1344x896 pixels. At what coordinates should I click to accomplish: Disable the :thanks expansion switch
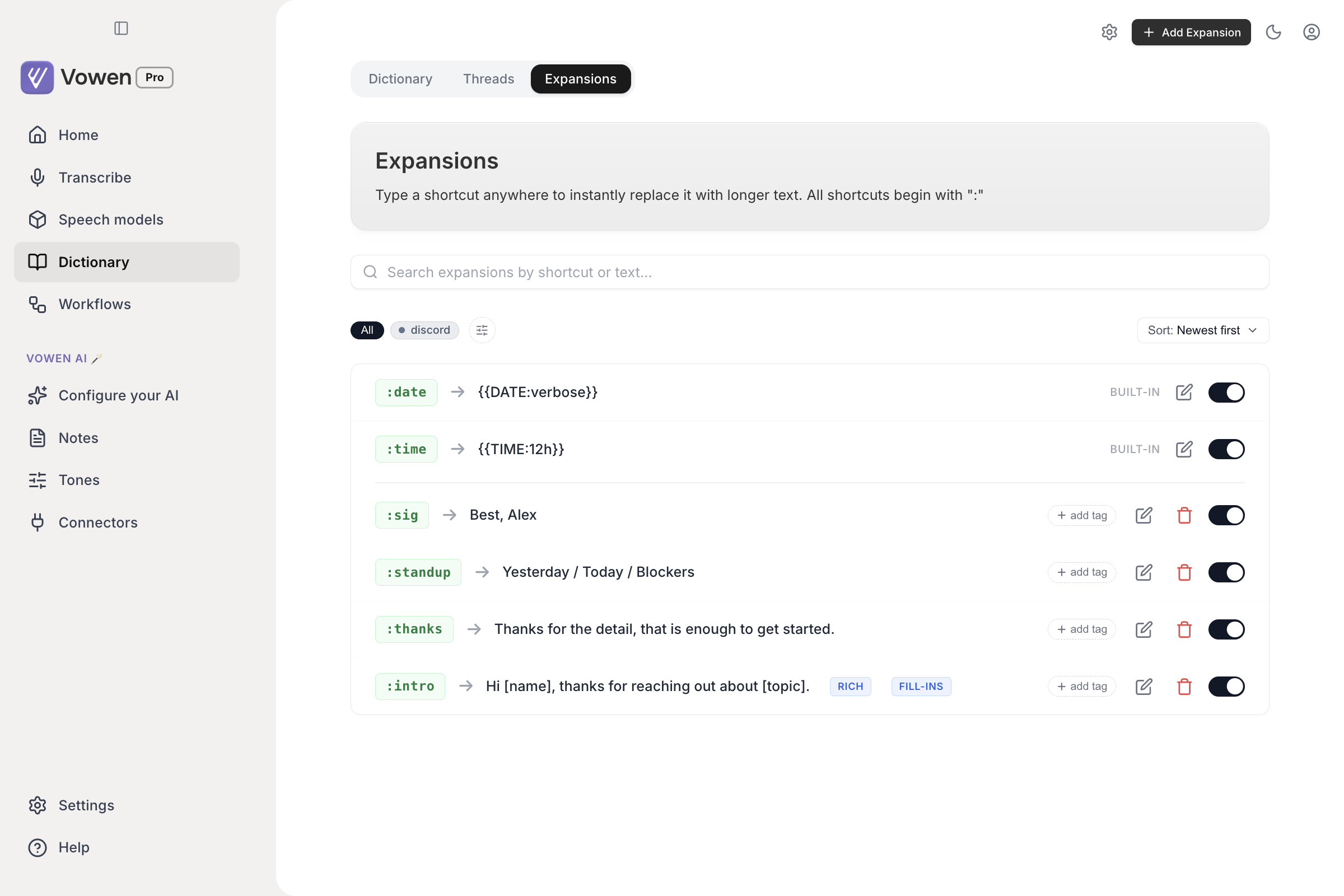point(1226,629)
